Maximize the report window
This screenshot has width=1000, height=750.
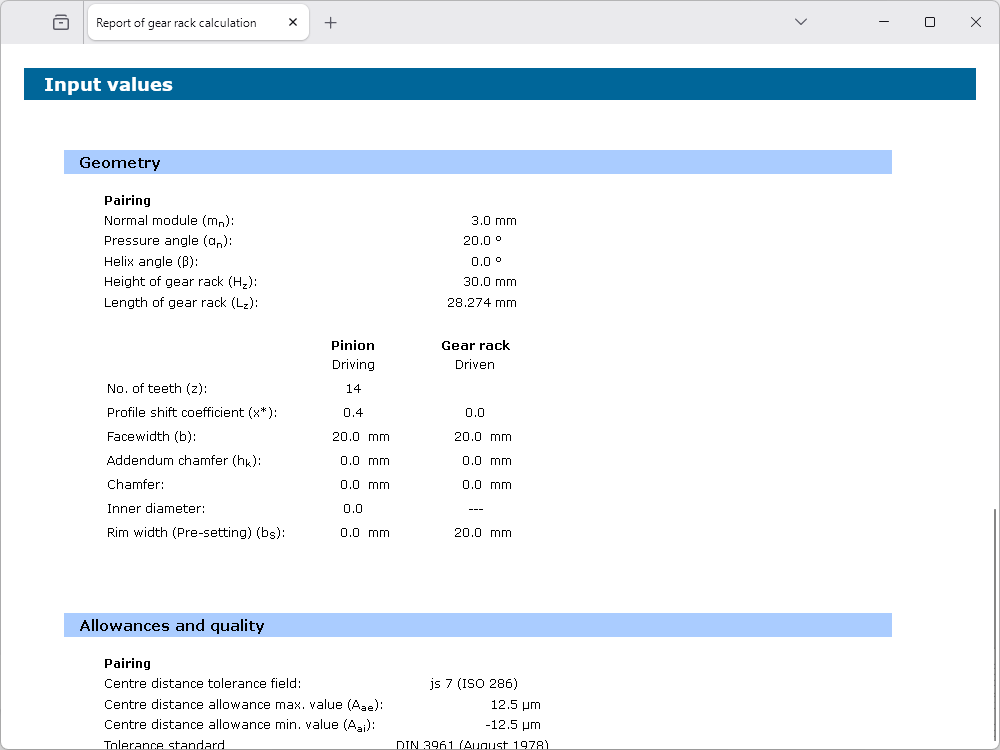(x=930, y=22)
